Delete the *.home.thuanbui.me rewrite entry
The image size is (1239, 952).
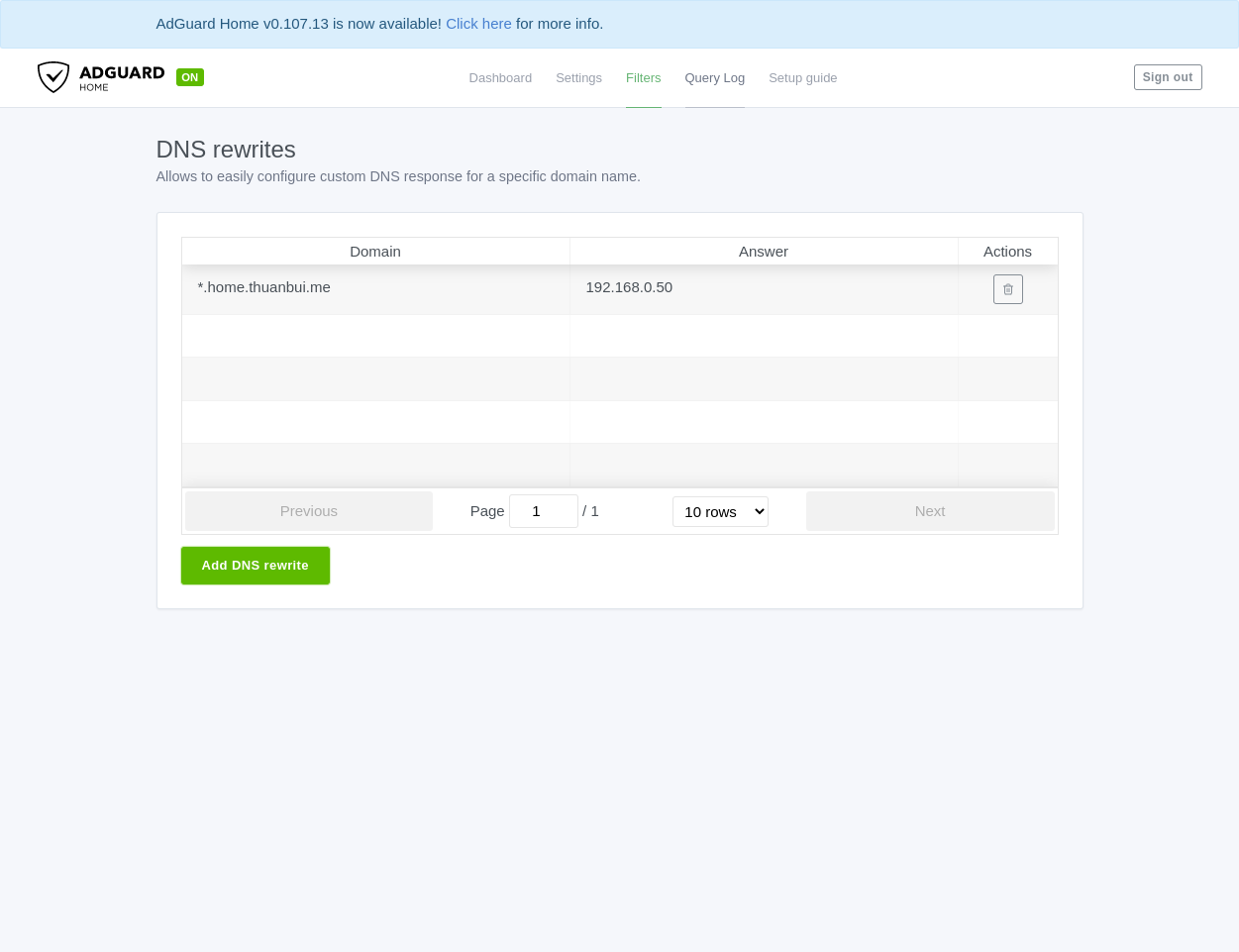(x=1007, y=289)
